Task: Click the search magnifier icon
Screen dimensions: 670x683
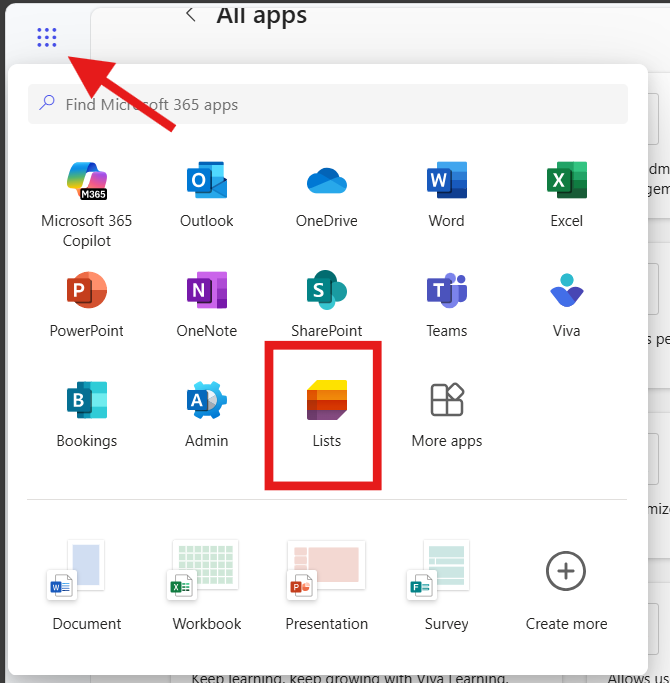Action: tap(47, 103)
